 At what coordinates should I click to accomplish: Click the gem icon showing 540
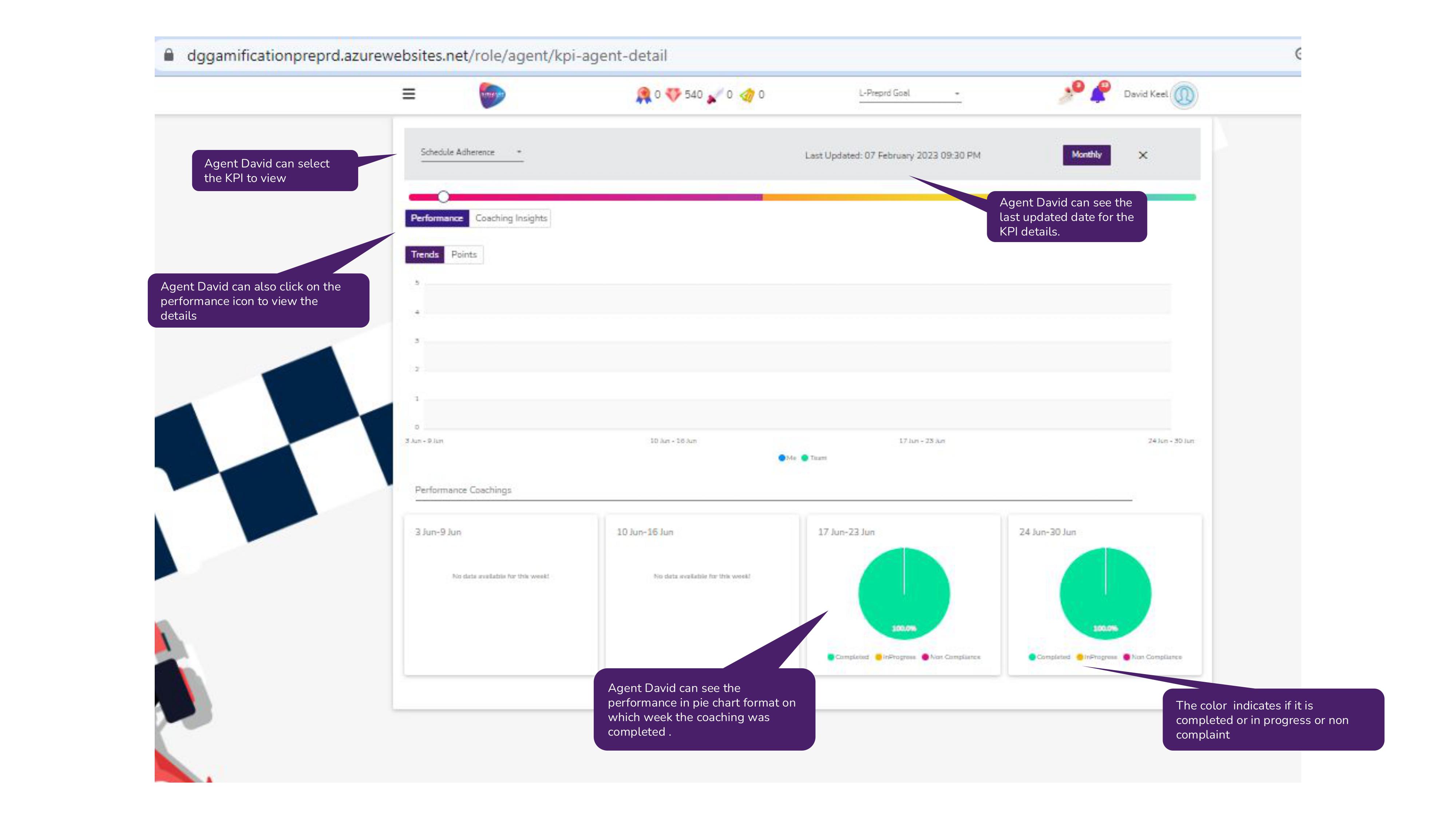click(x=674, y=95)
